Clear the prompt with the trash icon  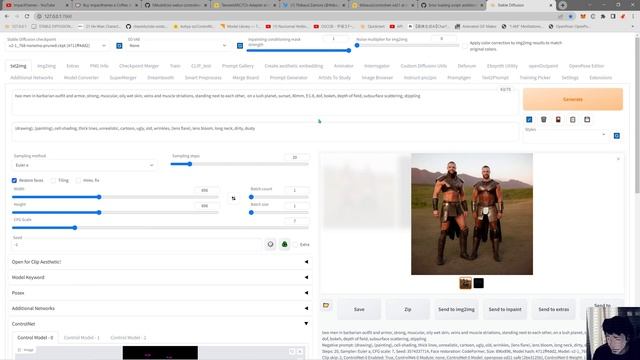(544, 120)
